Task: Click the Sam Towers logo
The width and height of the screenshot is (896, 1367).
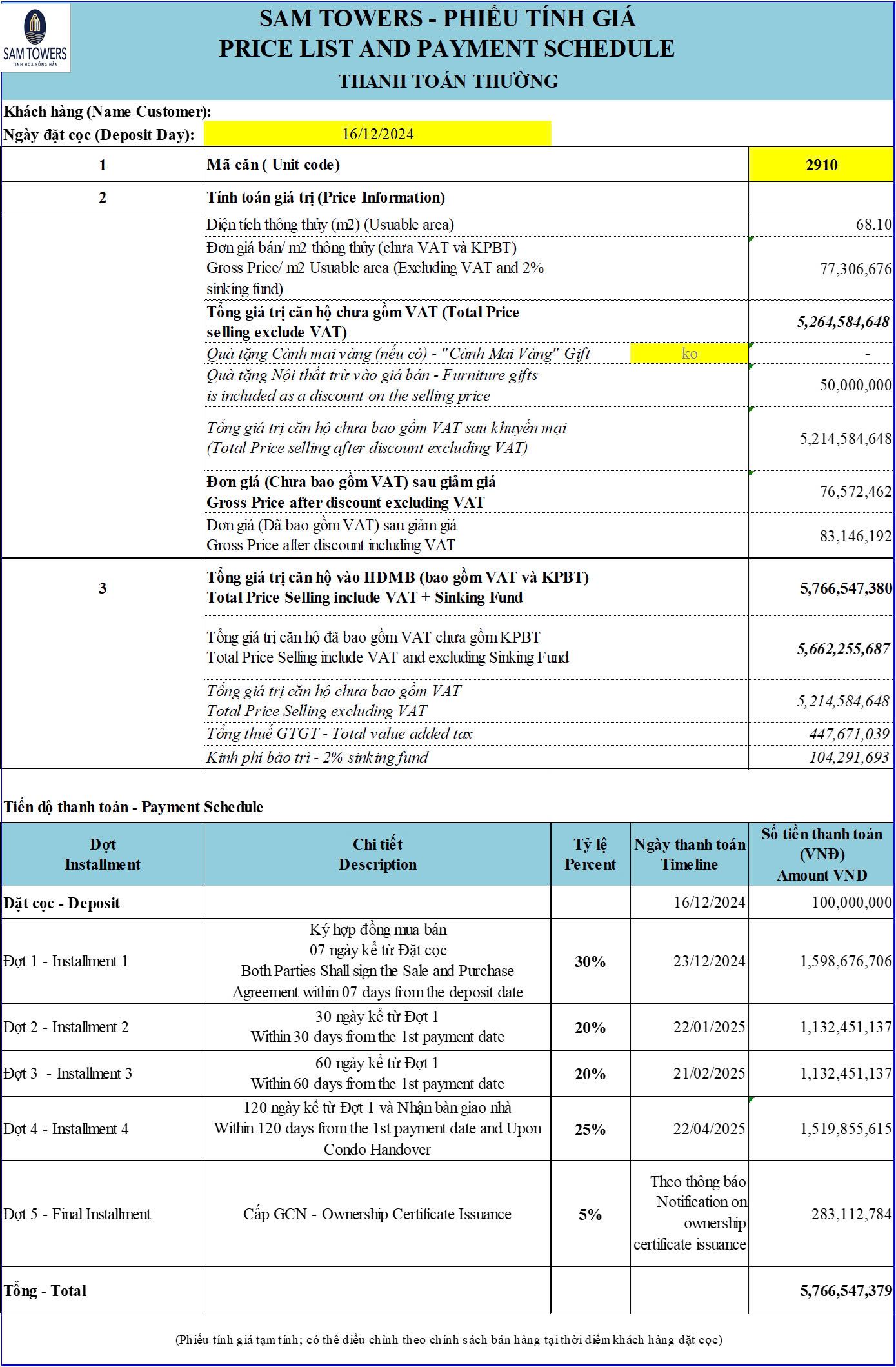Action: 35,37
